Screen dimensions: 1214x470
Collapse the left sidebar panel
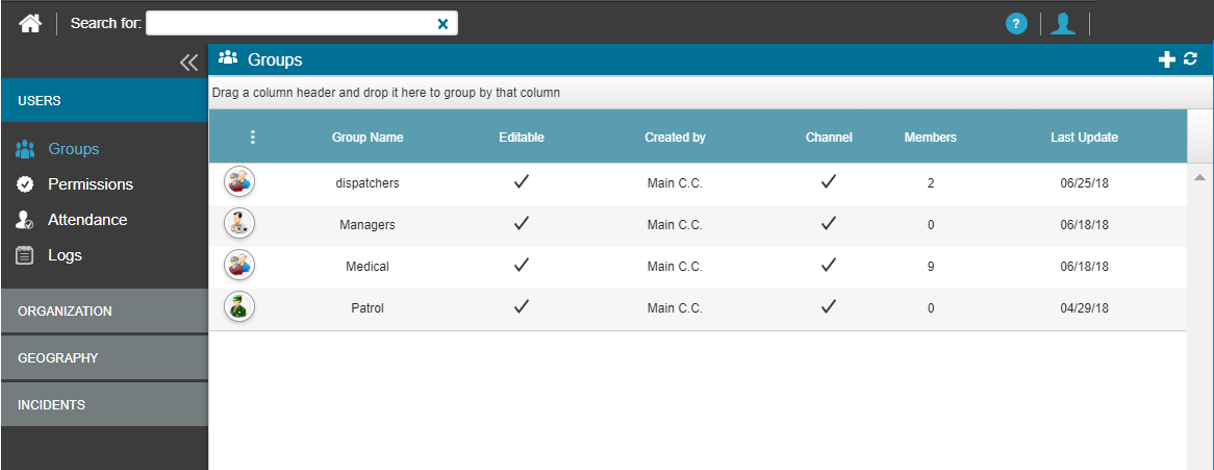pyautogui.click(x=189, y=62)
